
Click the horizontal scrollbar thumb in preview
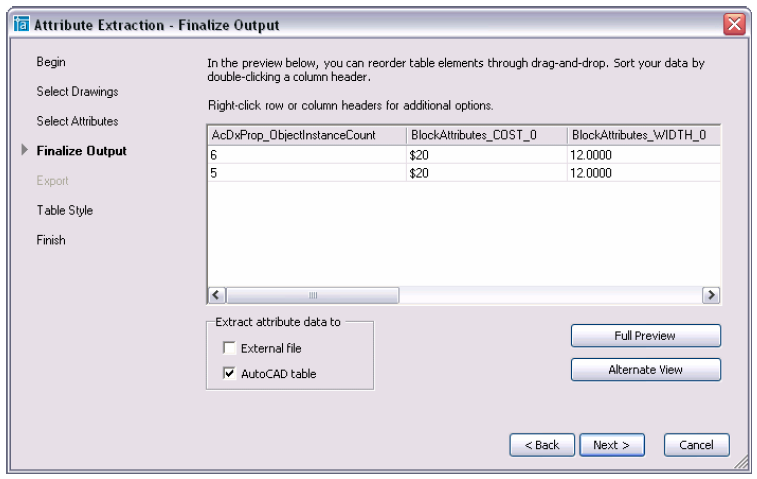pyautogui.click(x=313, y=295)
